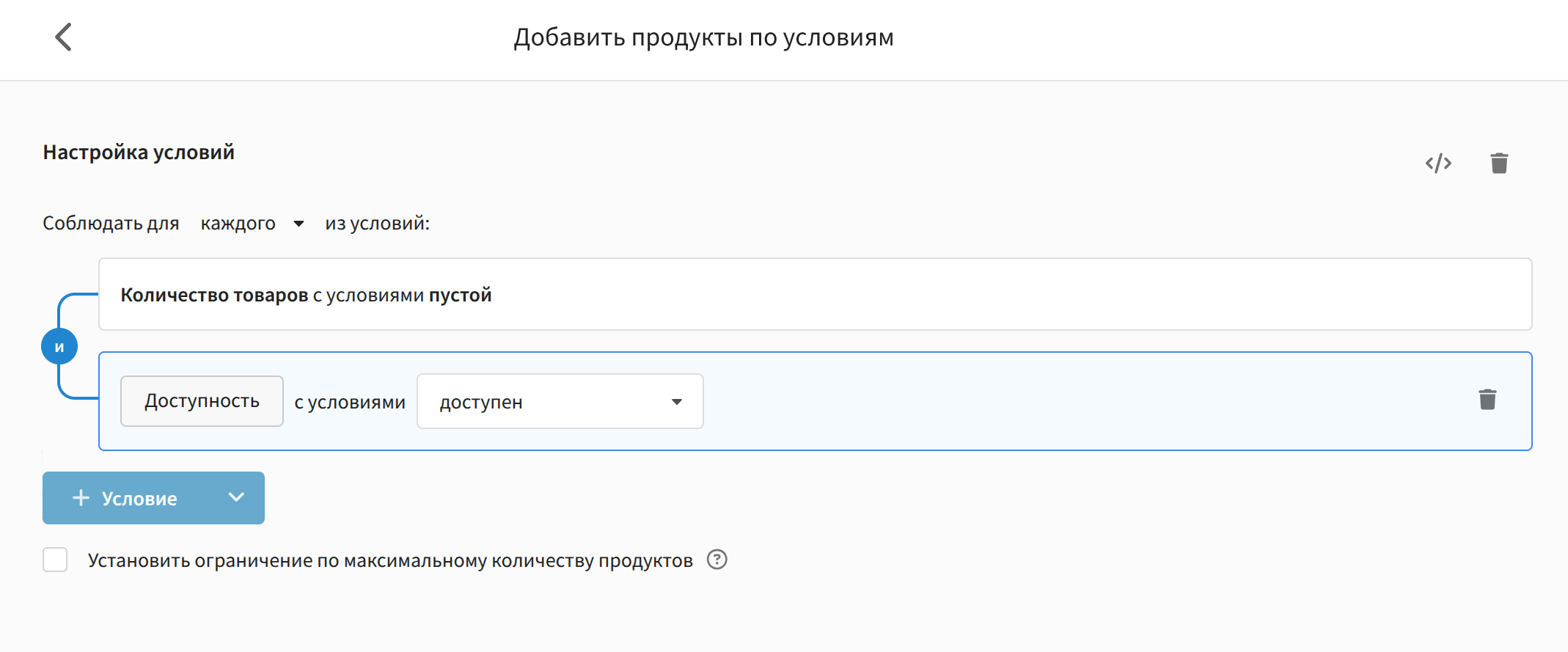Screen dimensions: 1568x652
Task: Click the blue 'и' operator badge
Action: pos(59,347)
